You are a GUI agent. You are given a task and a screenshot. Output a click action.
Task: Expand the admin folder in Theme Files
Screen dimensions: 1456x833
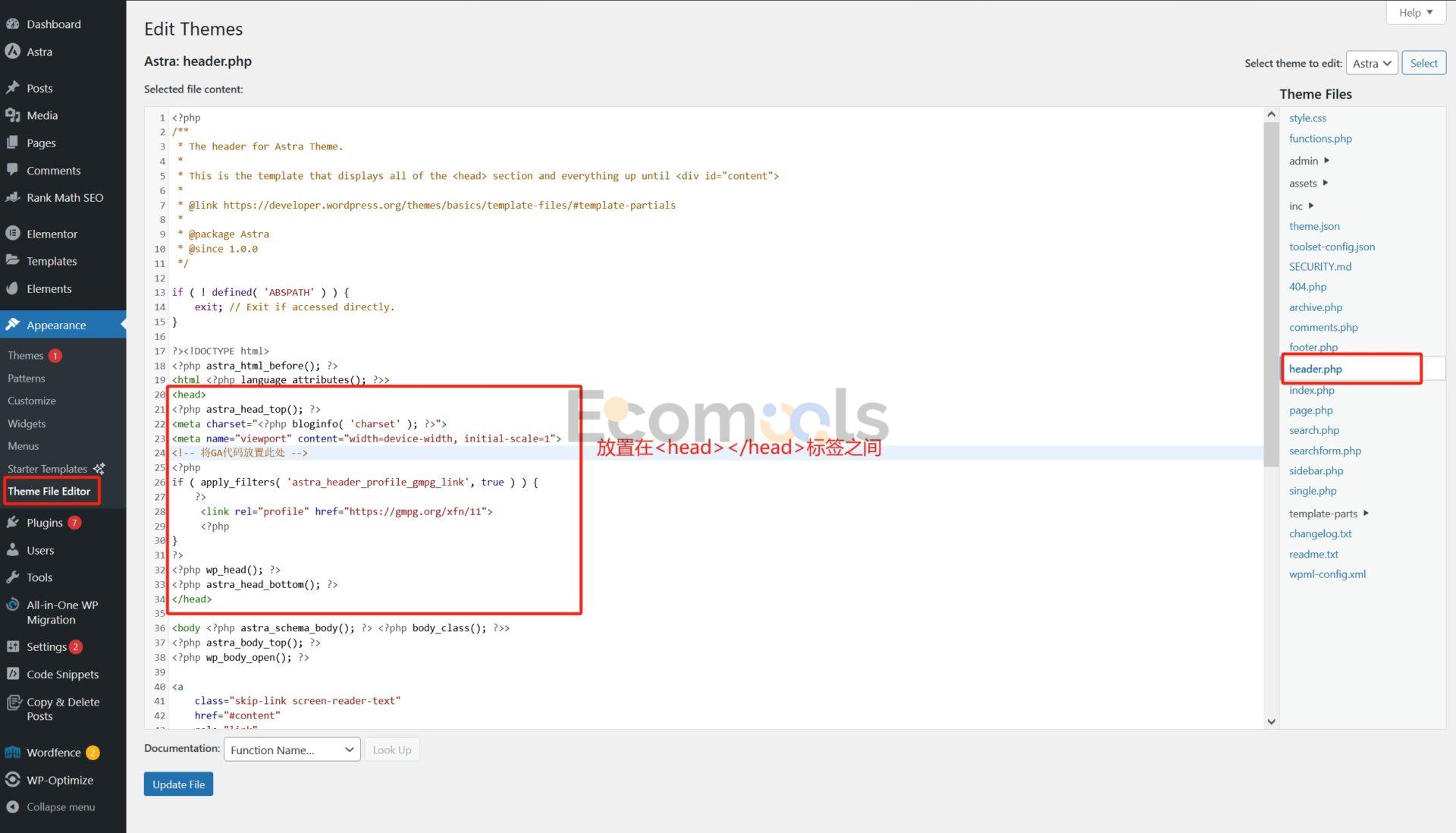[x=1326, y=160]
